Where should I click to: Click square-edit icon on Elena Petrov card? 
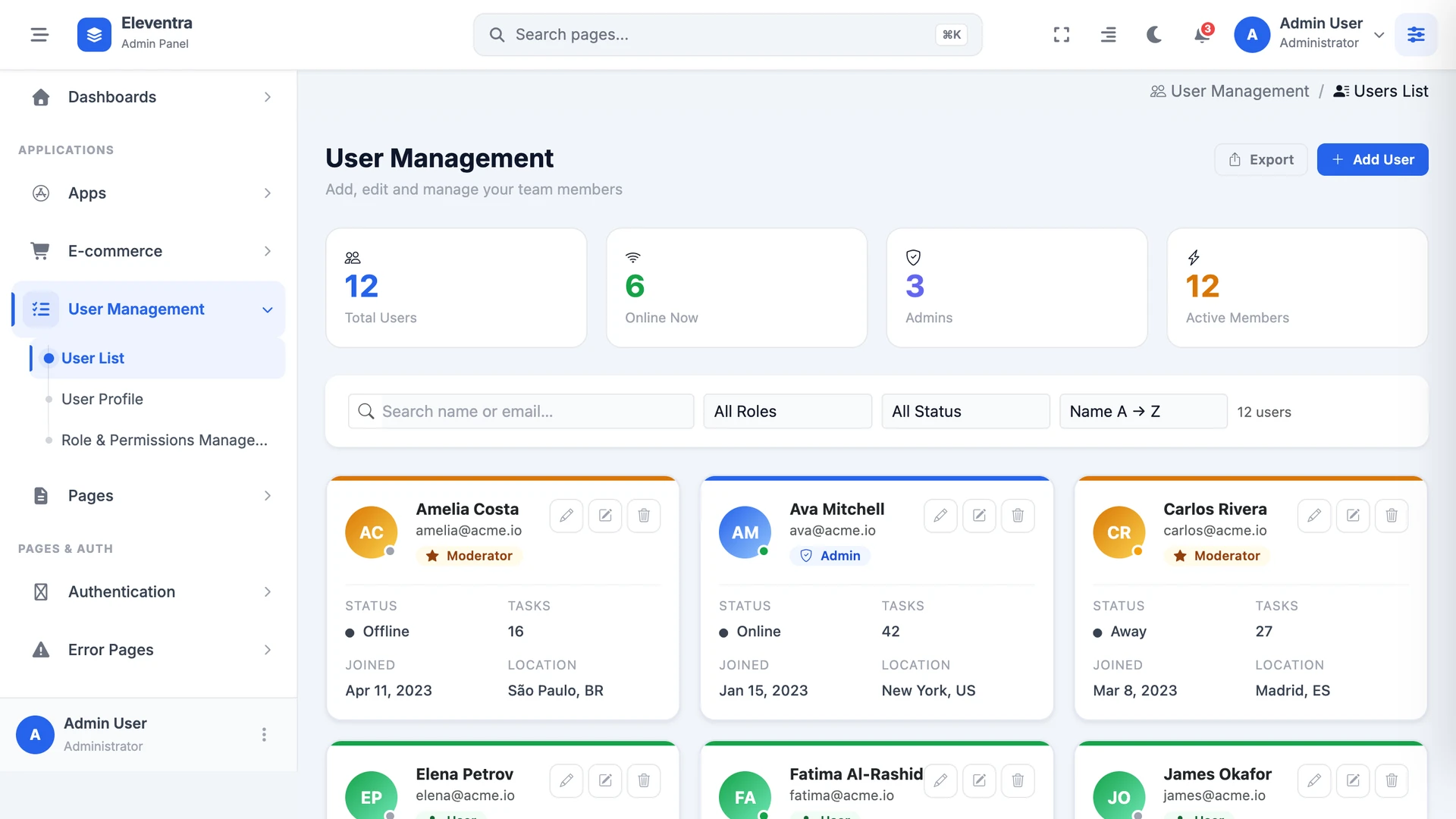point(605,780)
